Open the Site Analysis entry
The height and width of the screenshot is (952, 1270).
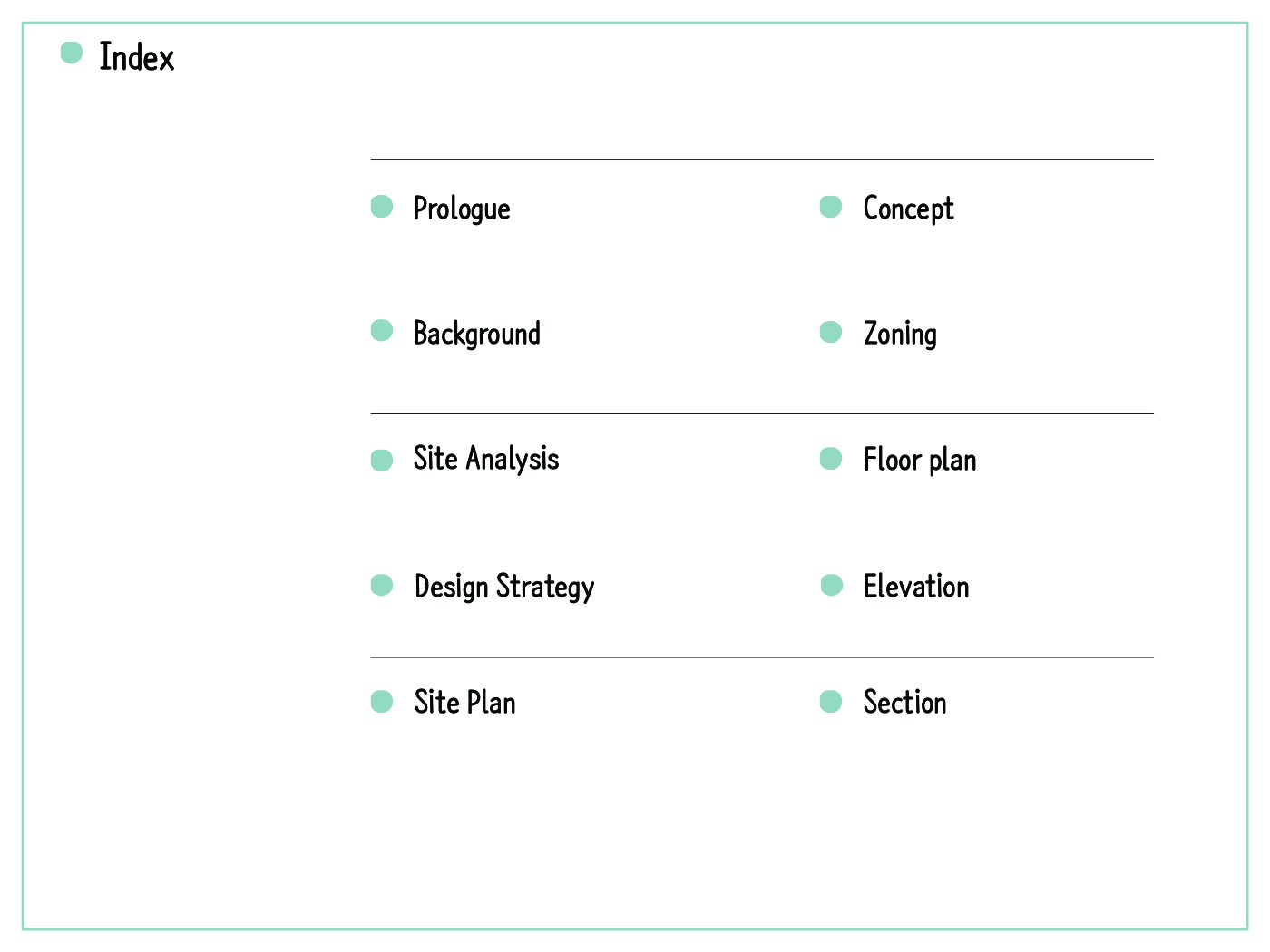[x=486, y=459]
